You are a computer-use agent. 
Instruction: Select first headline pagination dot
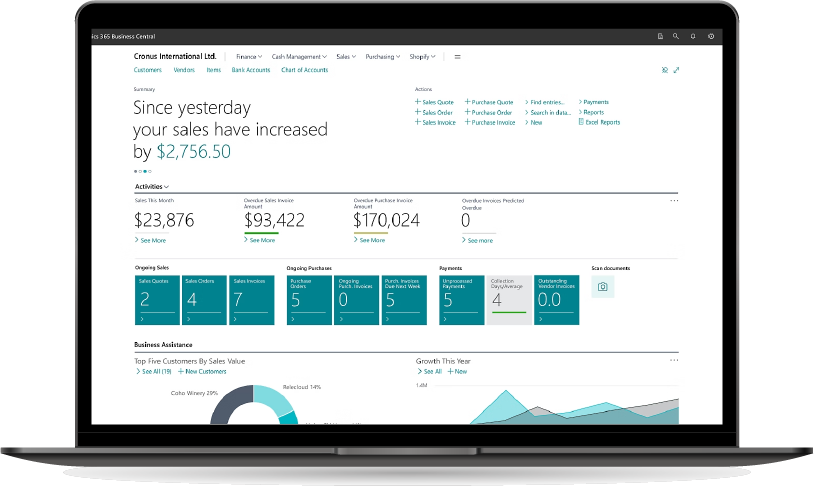pyautogui.click(x=135, y=171)
